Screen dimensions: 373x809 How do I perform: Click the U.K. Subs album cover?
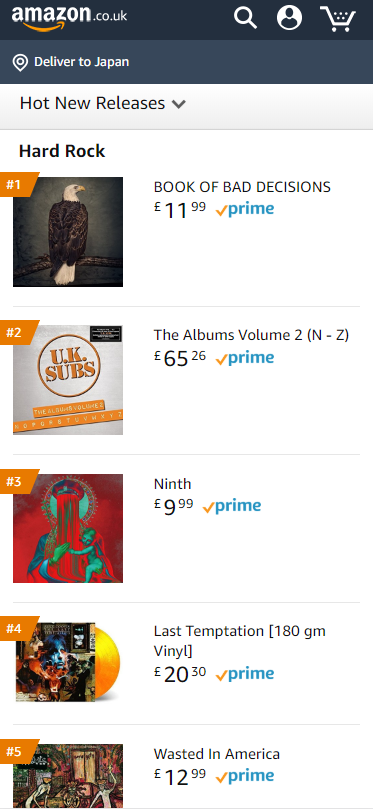tap(68, 380)
